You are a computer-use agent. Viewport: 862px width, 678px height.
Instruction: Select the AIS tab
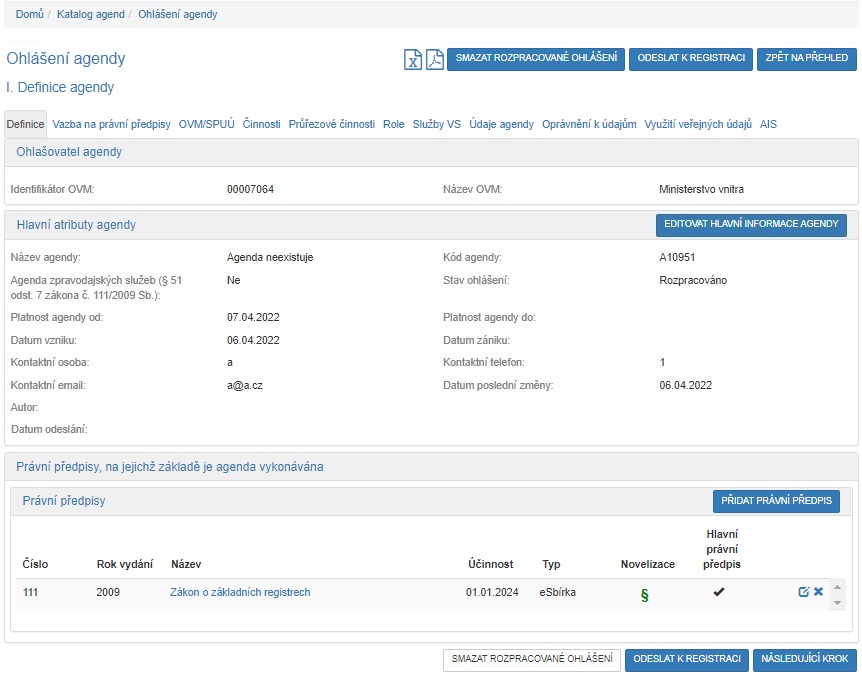(x=768, y=125)
